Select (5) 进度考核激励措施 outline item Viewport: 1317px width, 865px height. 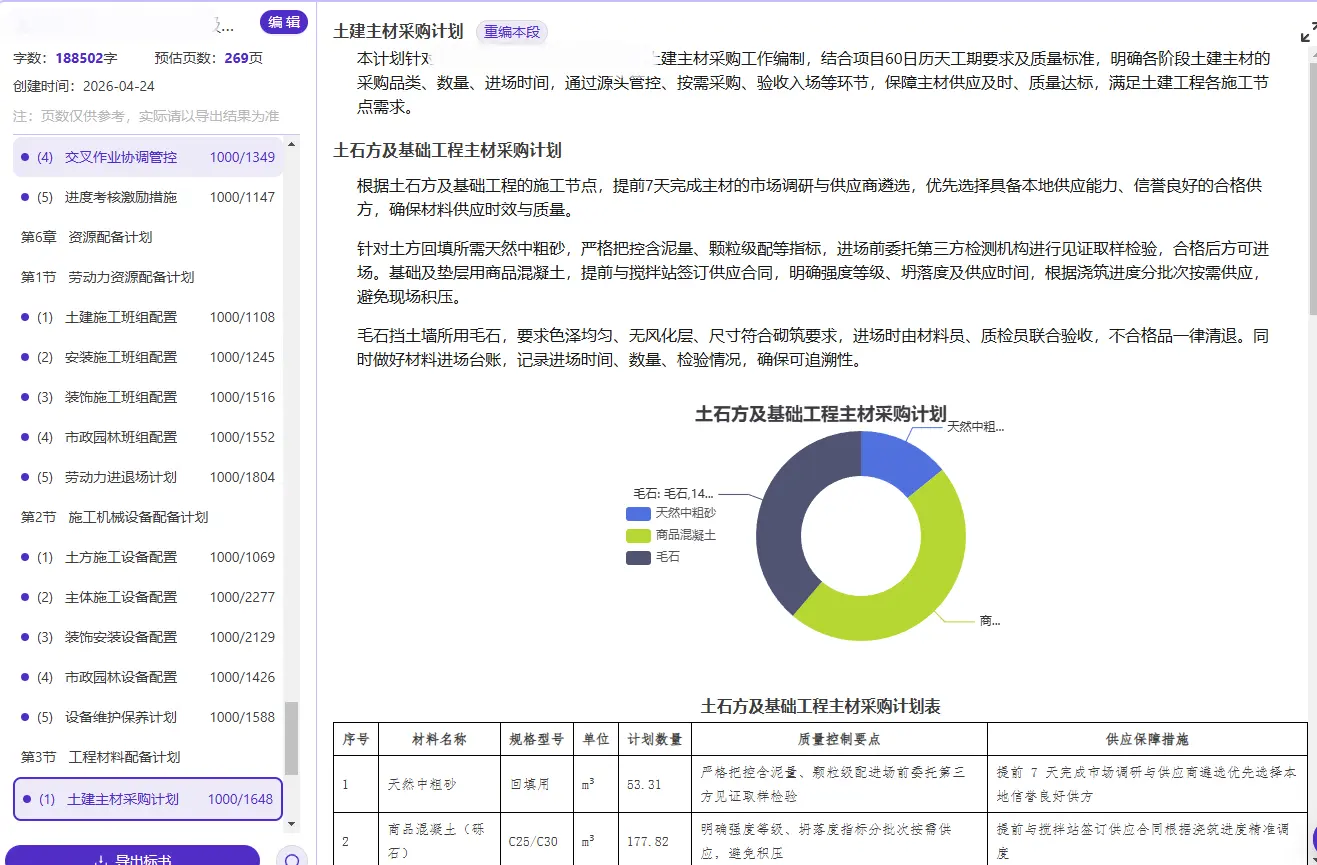148,197
